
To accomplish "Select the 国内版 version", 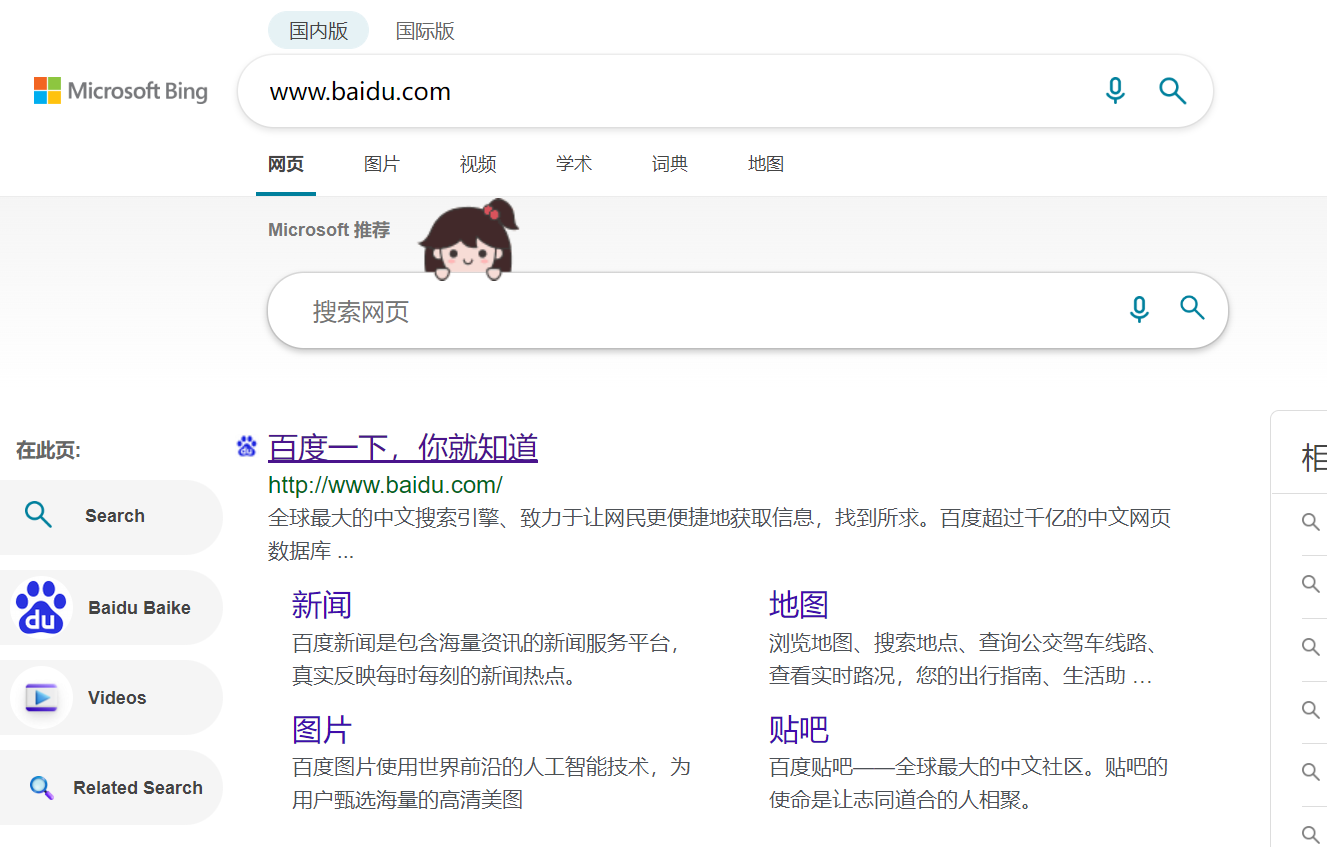I will 317,30.
